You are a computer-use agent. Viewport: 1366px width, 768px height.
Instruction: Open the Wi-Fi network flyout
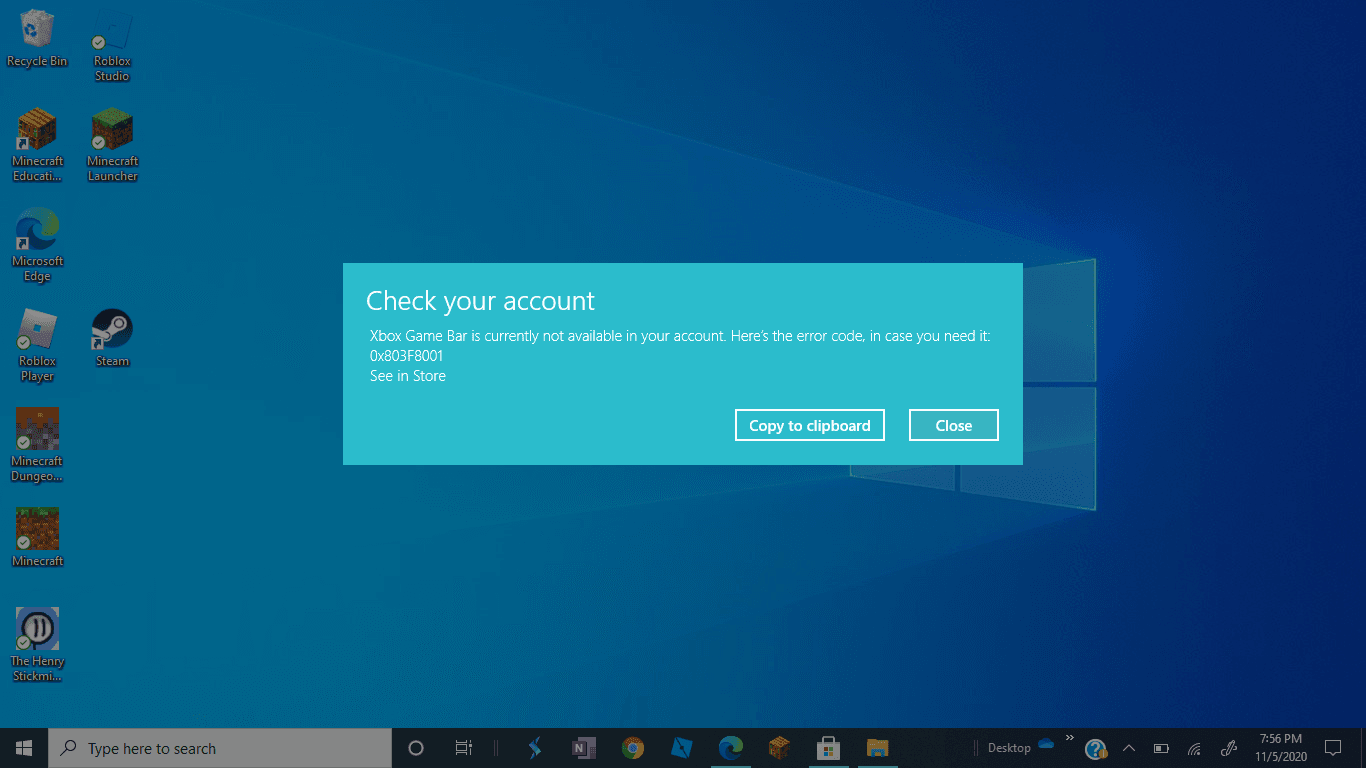[1193, 748]
